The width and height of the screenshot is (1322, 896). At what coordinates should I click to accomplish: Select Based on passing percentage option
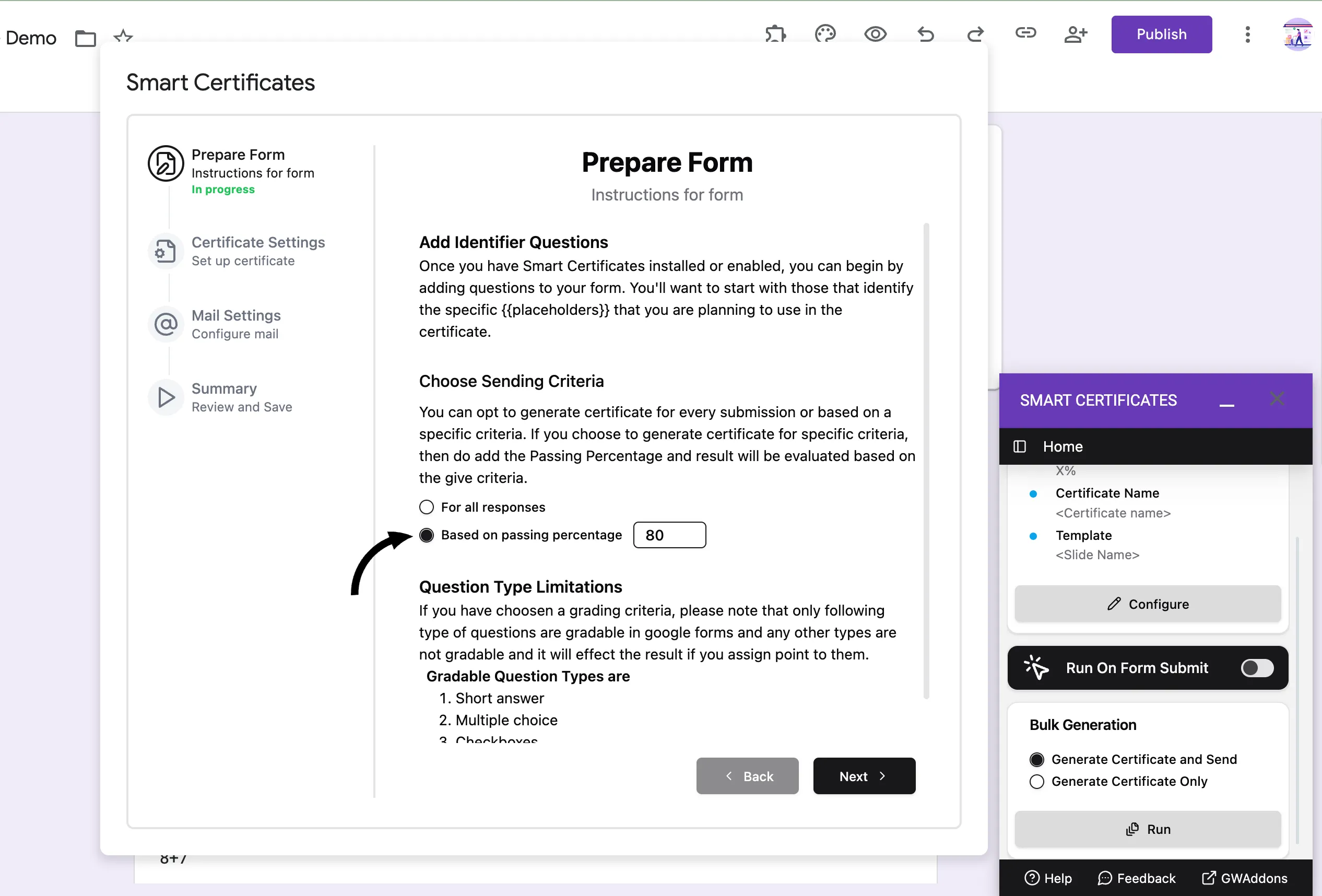pyautogui.click(x=427, y=535)
